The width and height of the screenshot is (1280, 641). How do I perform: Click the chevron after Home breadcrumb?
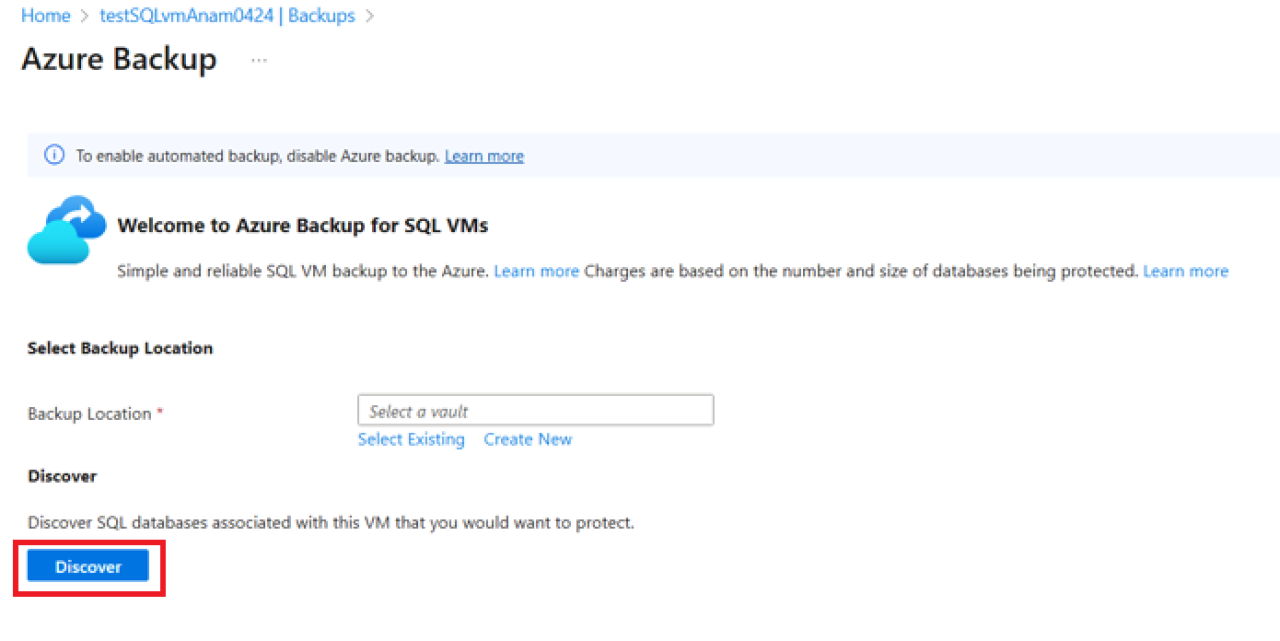[85, 17]
